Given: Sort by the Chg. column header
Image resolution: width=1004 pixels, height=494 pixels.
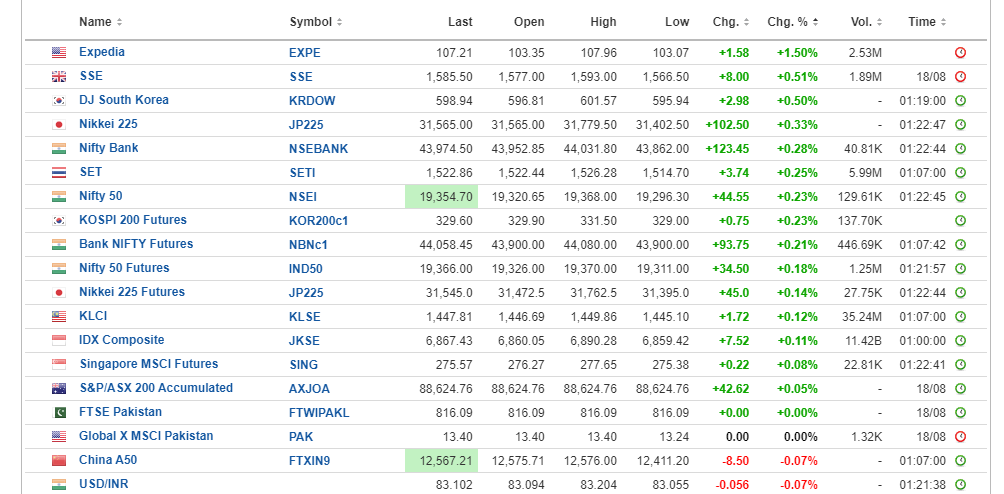Looking at the screenshot, I should click(731, 22).
